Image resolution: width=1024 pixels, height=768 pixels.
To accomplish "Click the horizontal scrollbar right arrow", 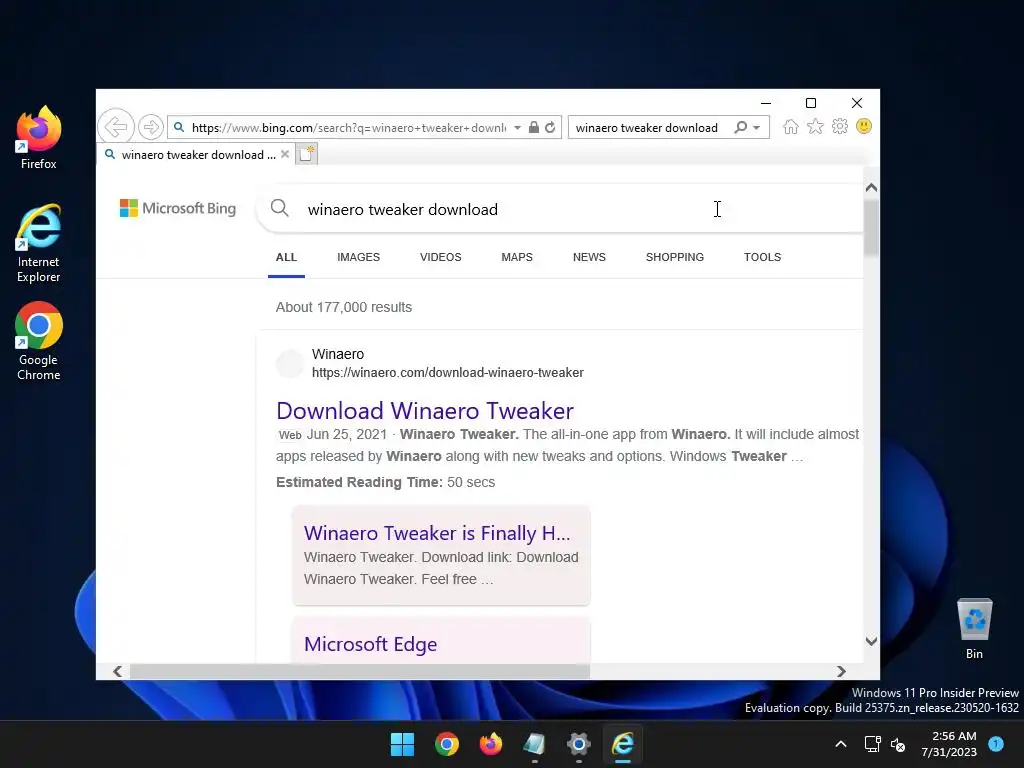I will (x=841, y=671).
